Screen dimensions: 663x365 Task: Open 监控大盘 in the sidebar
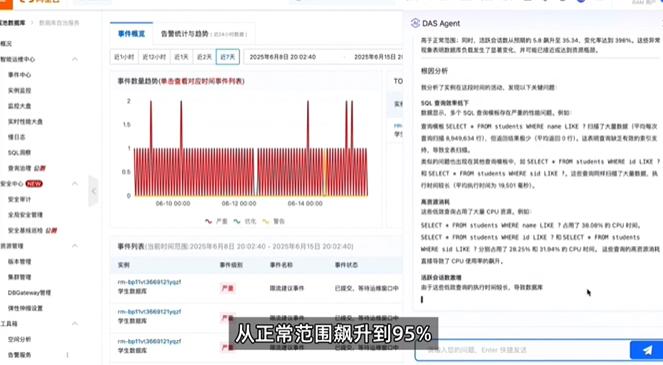click(x=19, y=106)
